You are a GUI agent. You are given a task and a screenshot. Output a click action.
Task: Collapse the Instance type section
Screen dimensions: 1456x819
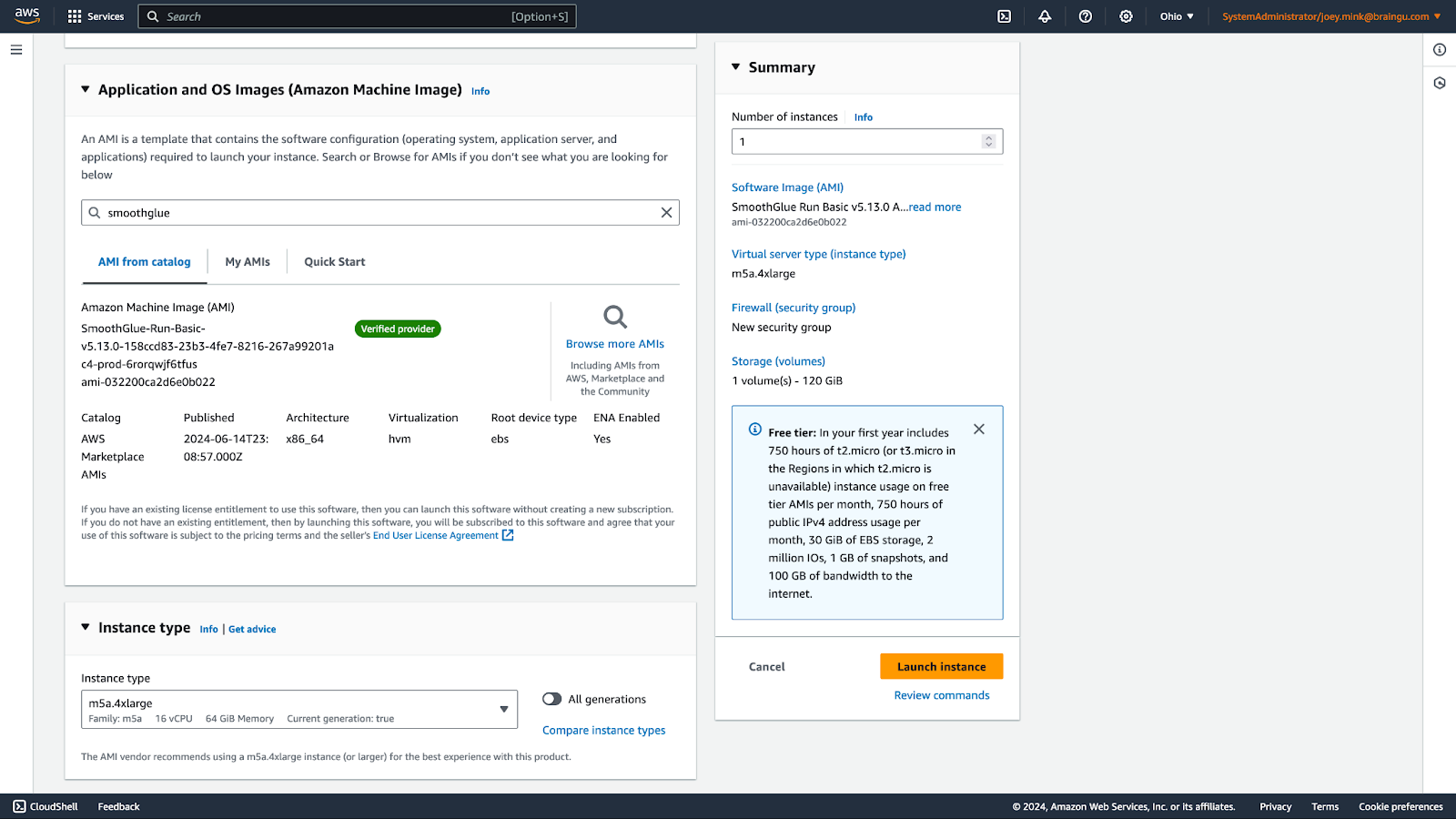click(x=86, y=627)
